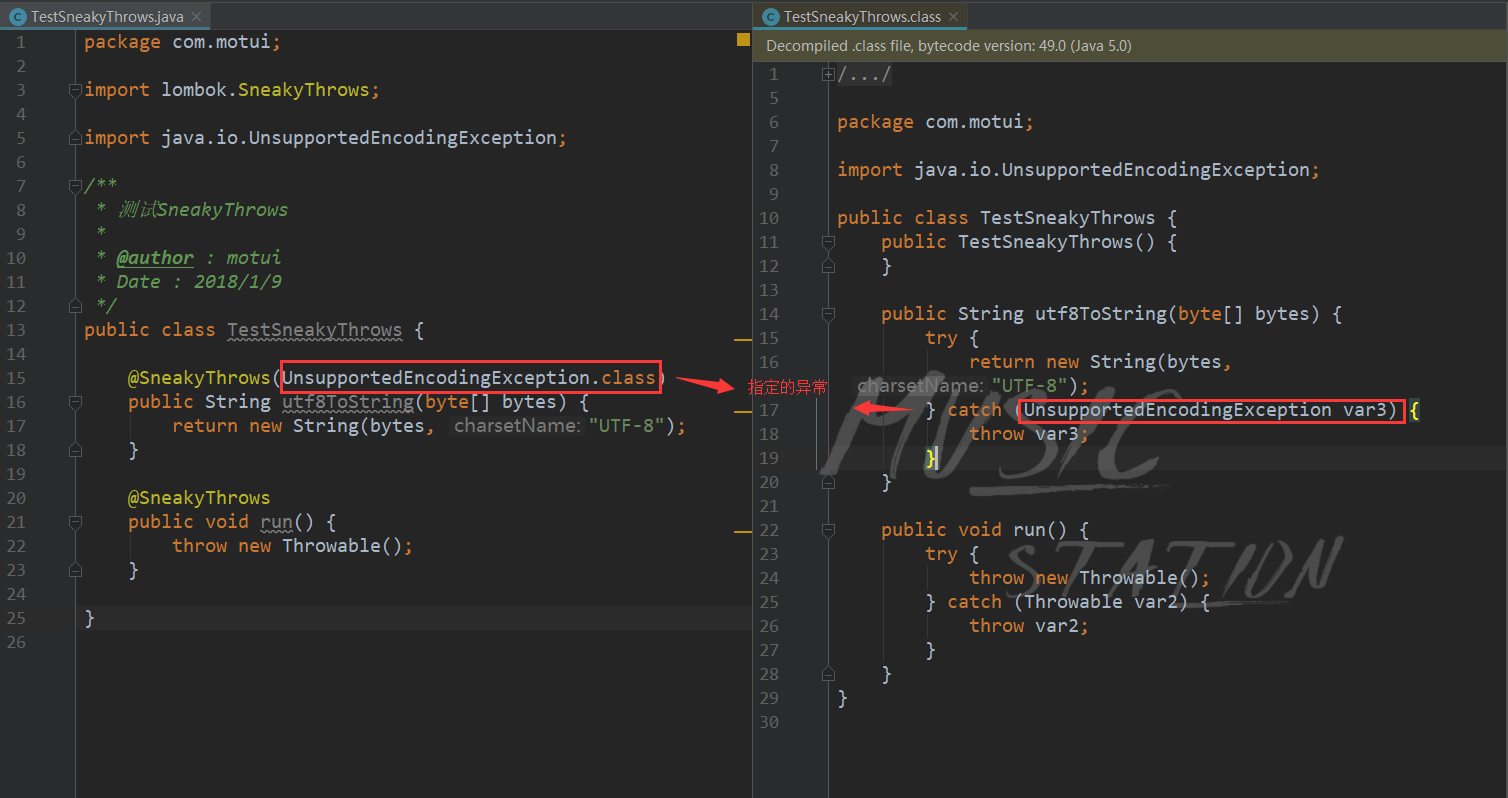Click 'public class TestSneakyThrows {' in the .class editor

point(1007,218)
